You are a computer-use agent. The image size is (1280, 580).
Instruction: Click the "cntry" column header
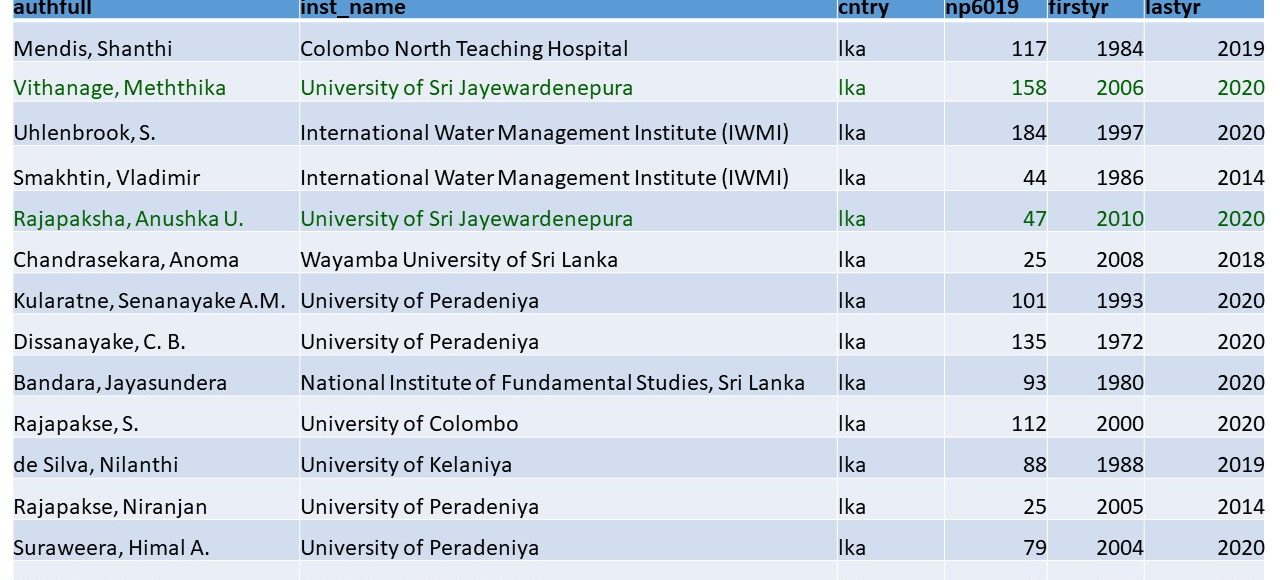[x=863, y=8]
